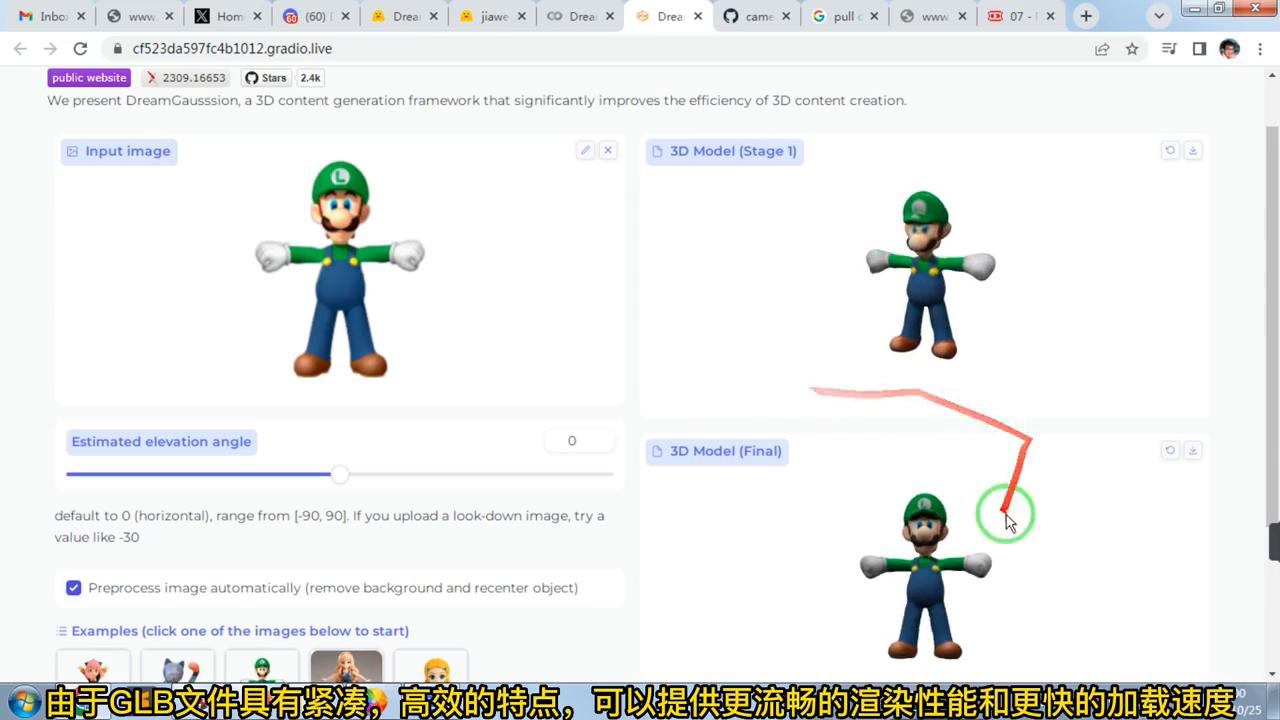Click the Windows Start orb

point(26,701)
